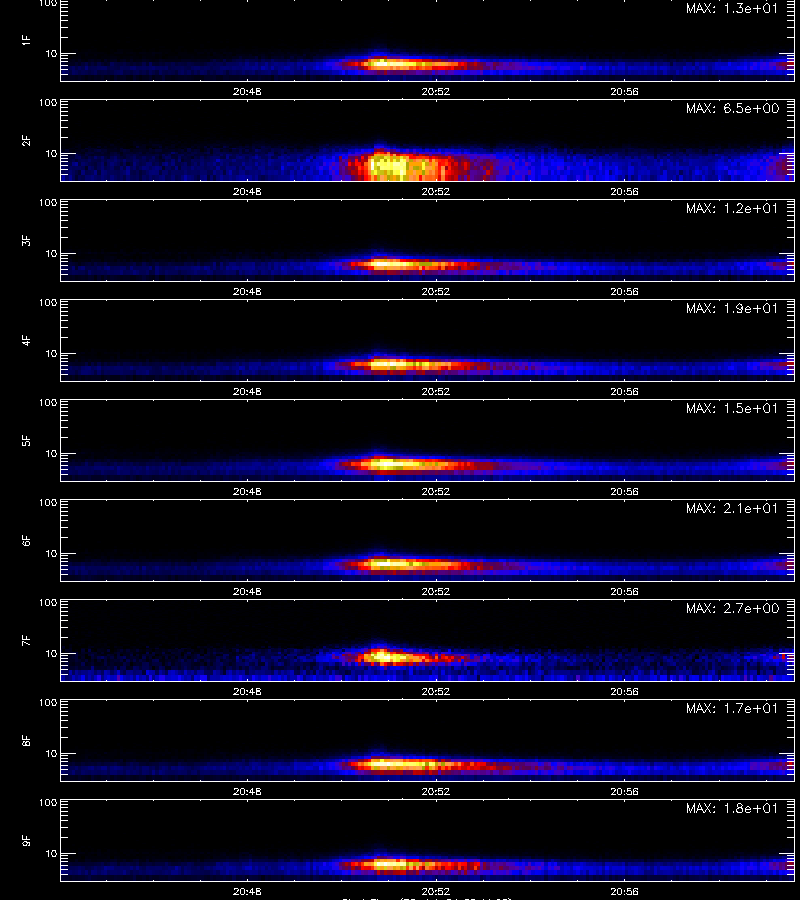This screenshot has height=900, width=800.
Task: Select the "MAX: 2.1e+01" readout
Action: pos(732,509)
